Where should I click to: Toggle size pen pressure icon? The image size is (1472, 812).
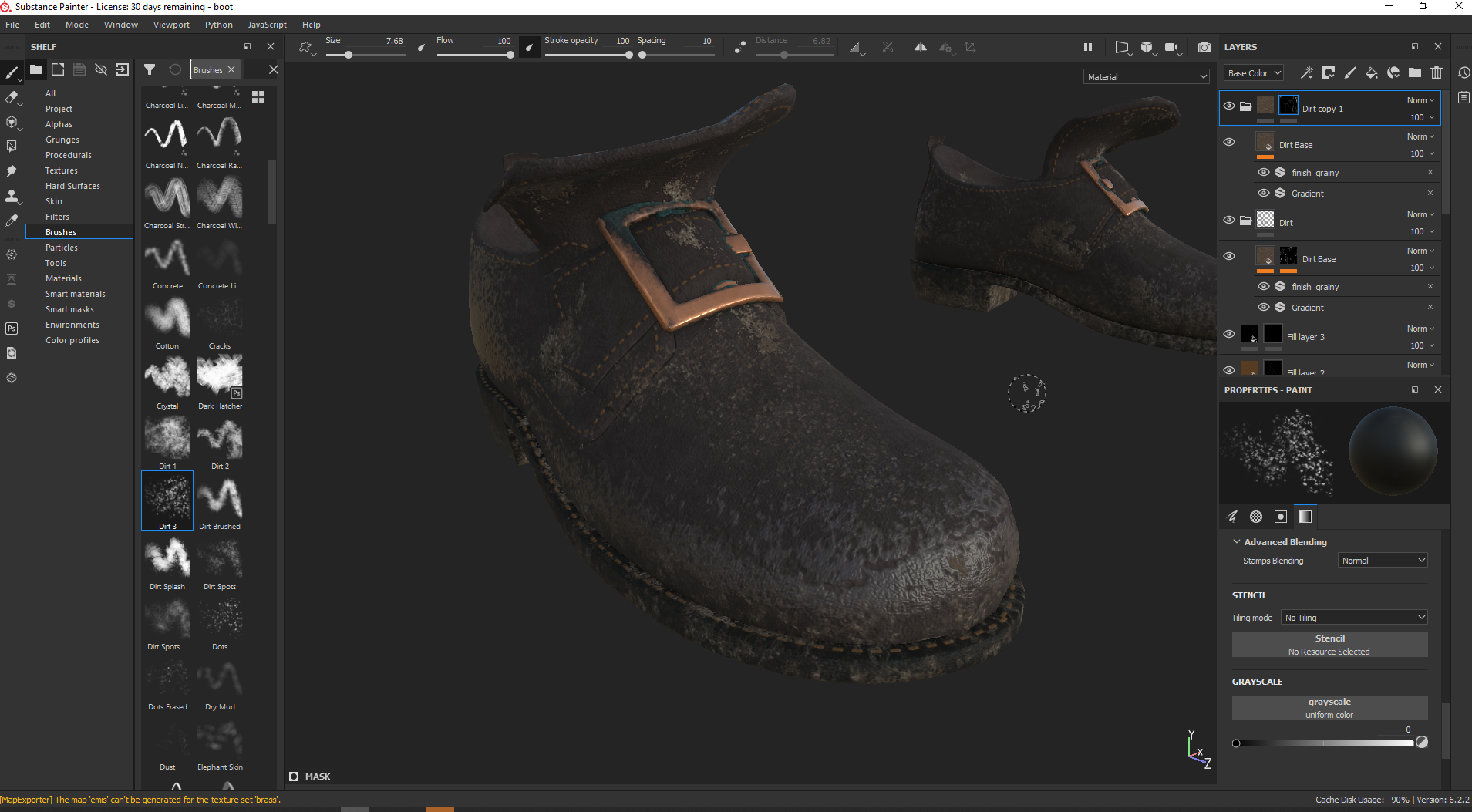coord(421,48)
